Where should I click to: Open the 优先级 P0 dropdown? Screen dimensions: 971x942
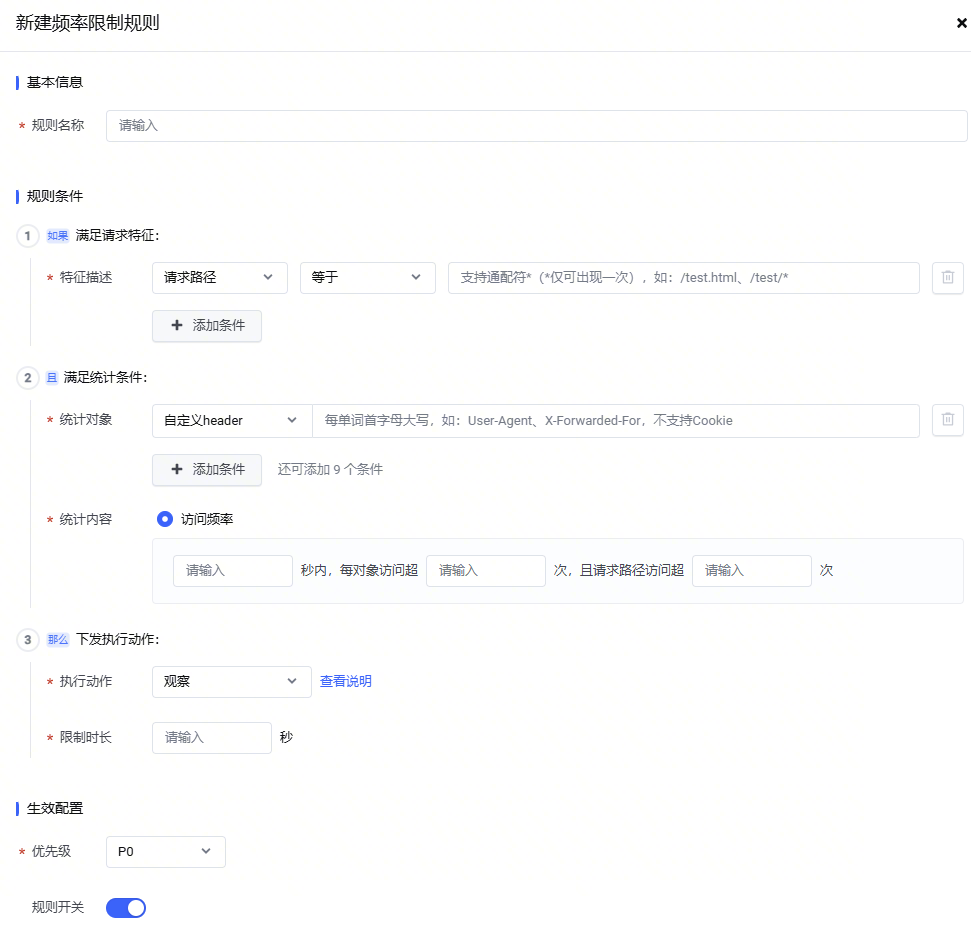coord(165,852)
